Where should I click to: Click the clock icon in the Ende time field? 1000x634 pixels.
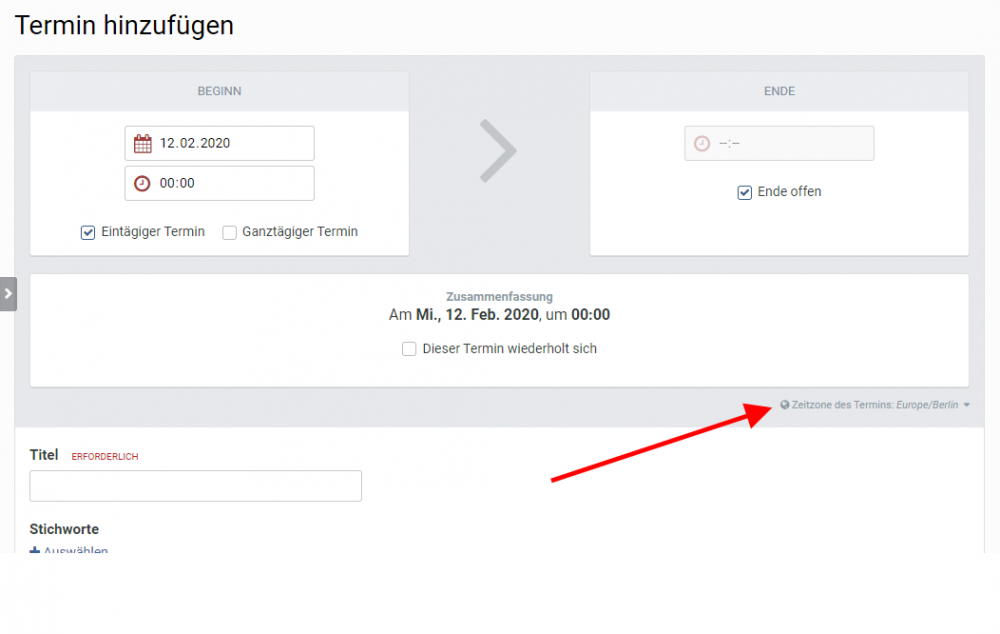click(x=701, y=143)
